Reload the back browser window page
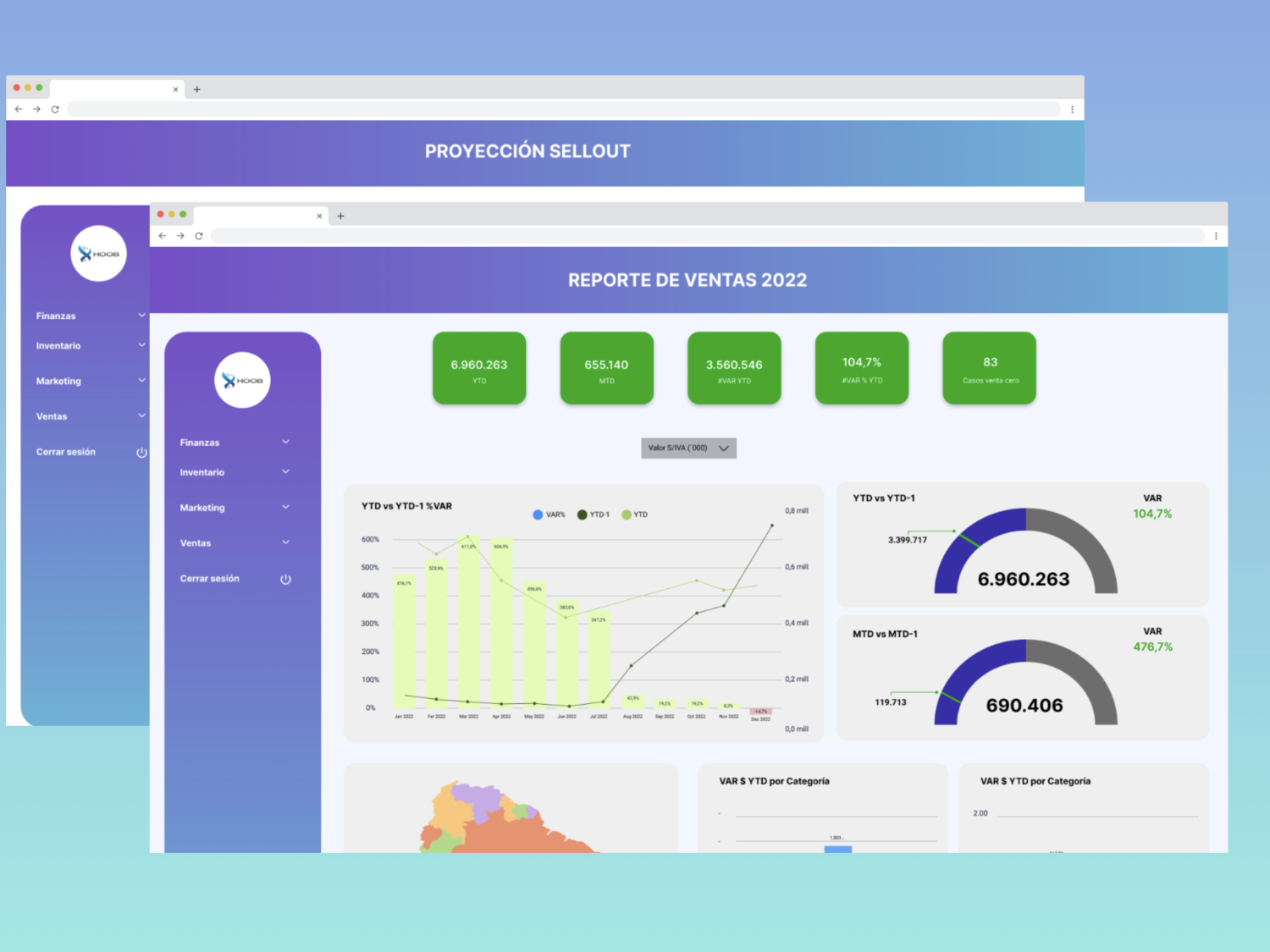This screenshot has width=1270, height=952. click(55, 109)
